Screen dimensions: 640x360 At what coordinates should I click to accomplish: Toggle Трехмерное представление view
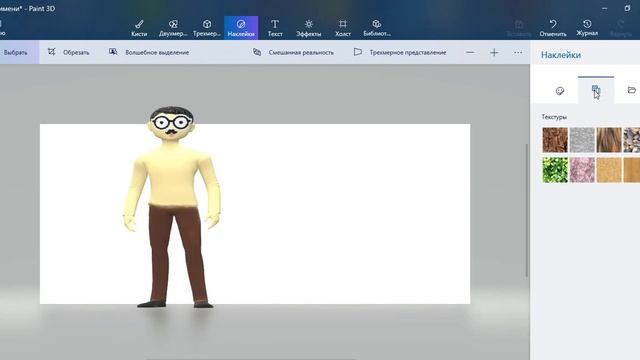[400, 52]
